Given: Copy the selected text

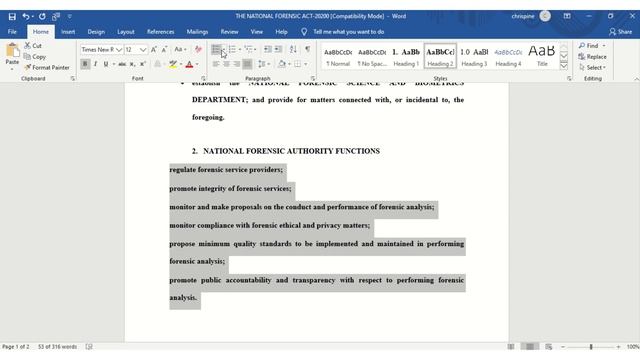Looking at the screenshot, I should (x=35, y=57).
